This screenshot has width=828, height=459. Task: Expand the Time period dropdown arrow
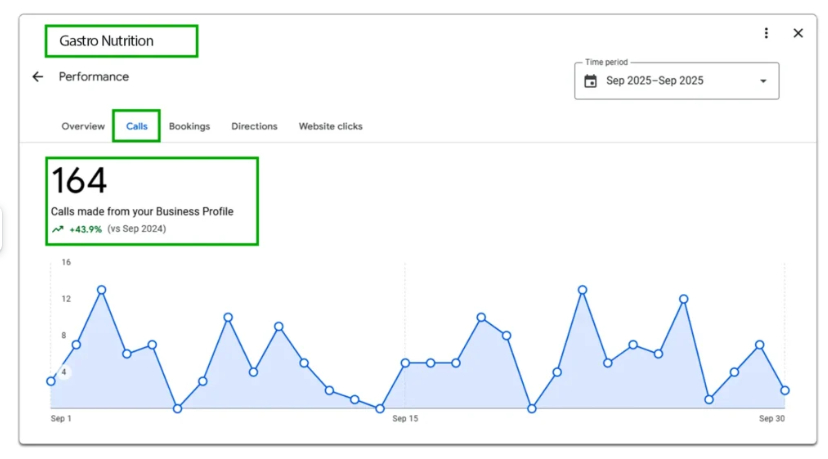point(763,81)
